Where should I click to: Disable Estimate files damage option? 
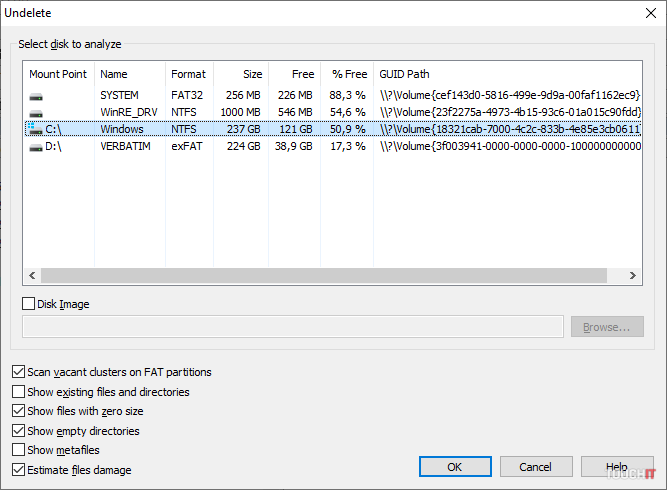click(x=18, y=469)
